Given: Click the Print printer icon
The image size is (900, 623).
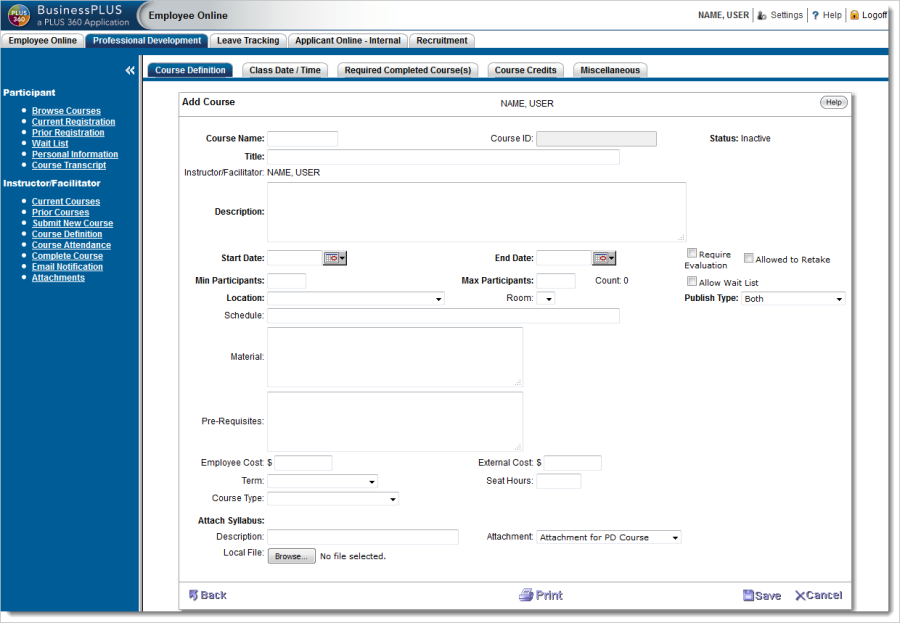Looking at the screenshot, I should [x=526, y=595].
